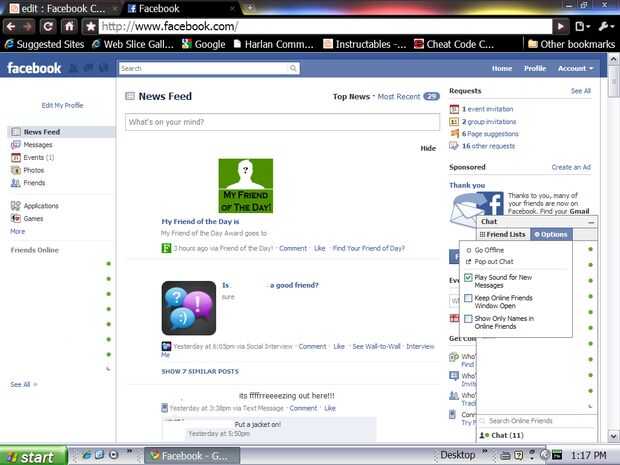Click the group invitations icon
The height and width of the screenshot is (465, 620).
454,121
